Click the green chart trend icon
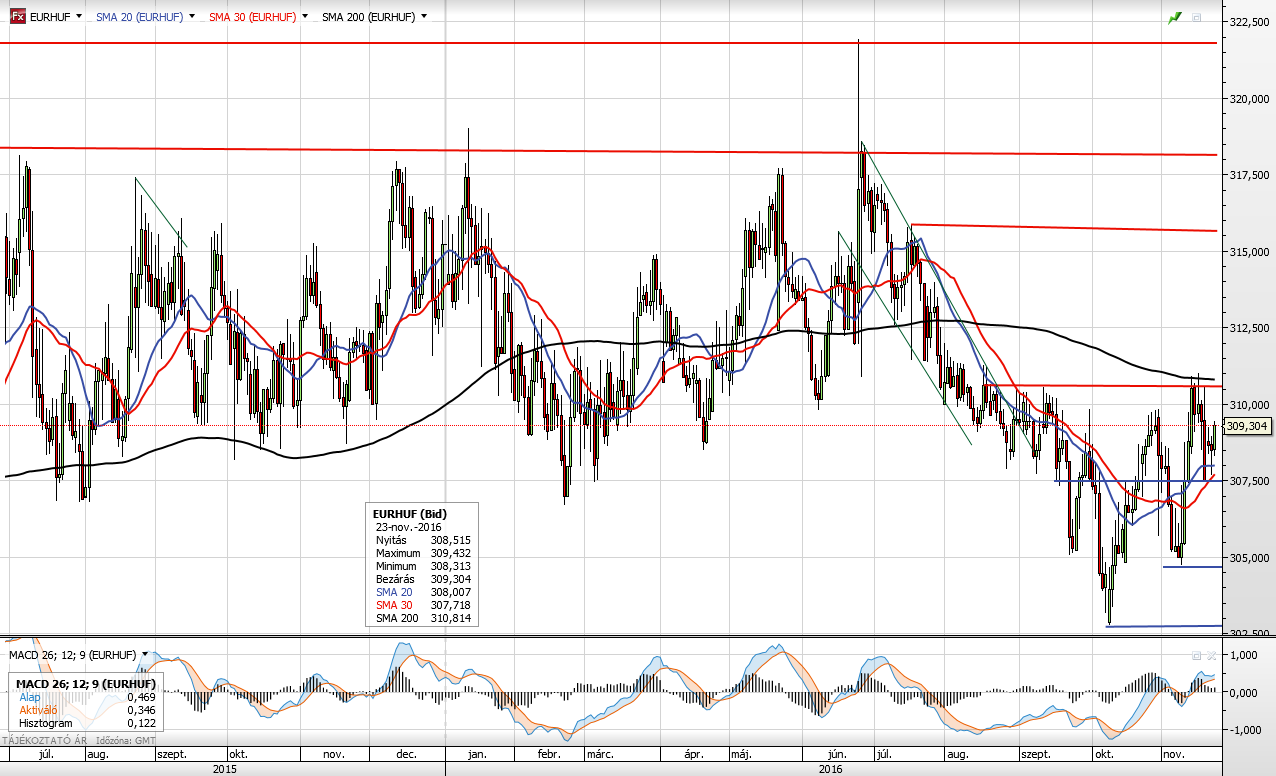 1175,18
